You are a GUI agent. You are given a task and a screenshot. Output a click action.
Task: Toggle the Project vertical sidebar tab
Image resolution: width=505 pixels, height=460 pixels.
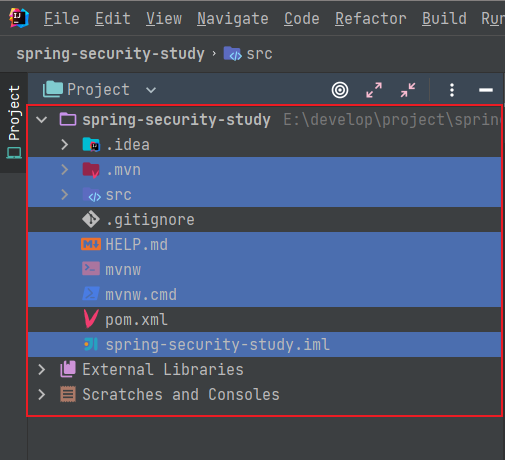point(14,122)
